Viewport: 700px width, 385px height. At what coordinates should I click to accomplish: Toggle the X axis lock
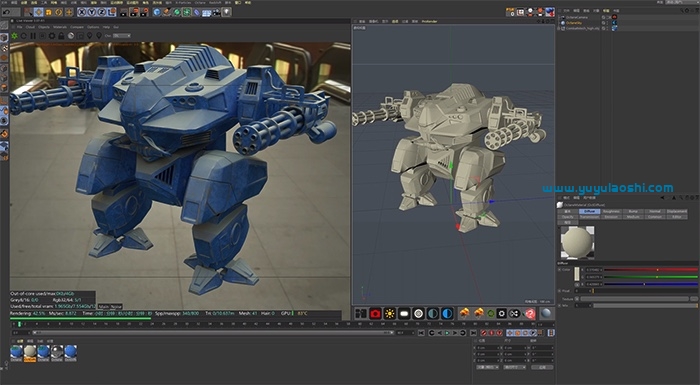(x=83, y=12)
